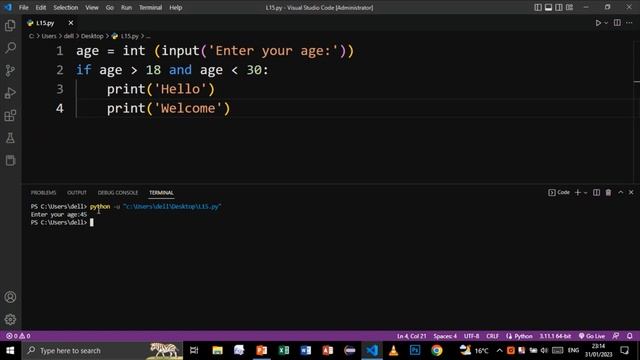This screenshot has width=640, height=360.
Task: Open the new terminal launch profile dropdown
Action: click(x=586, y=192)
